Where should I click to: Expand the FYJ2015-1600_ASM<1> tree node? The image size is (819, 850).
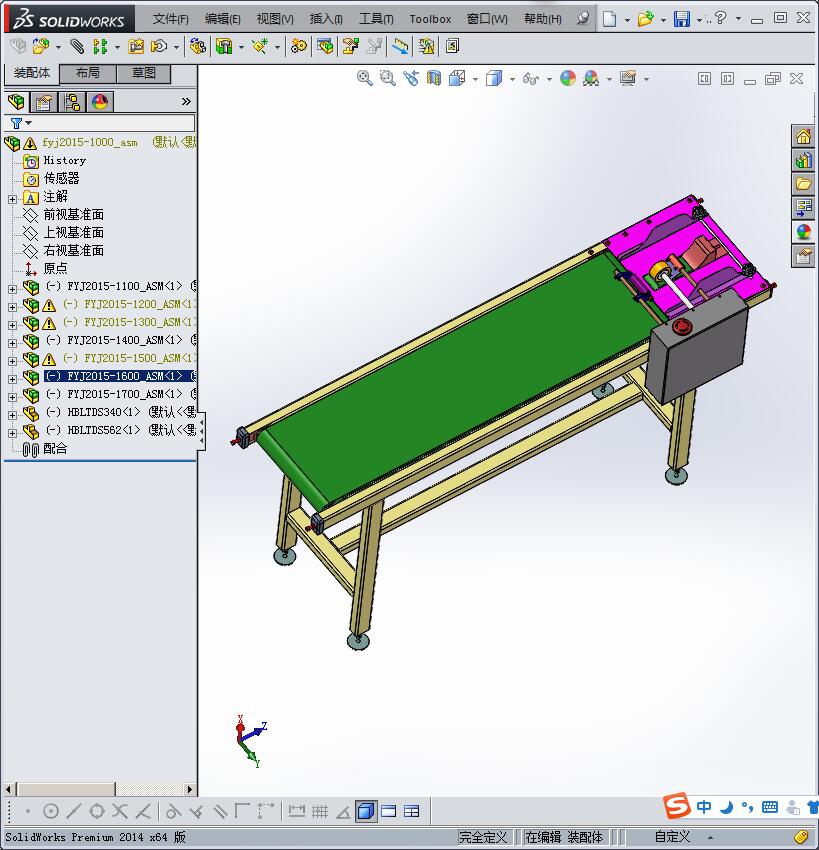[12, 379]
